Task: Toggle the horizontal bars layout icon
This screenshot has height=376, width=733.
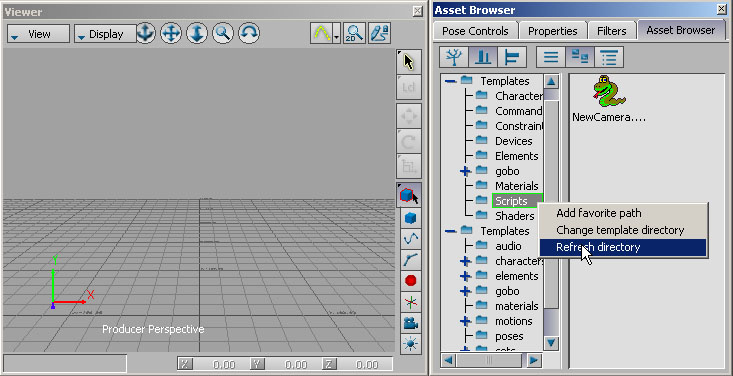Action: click(512, 58)
